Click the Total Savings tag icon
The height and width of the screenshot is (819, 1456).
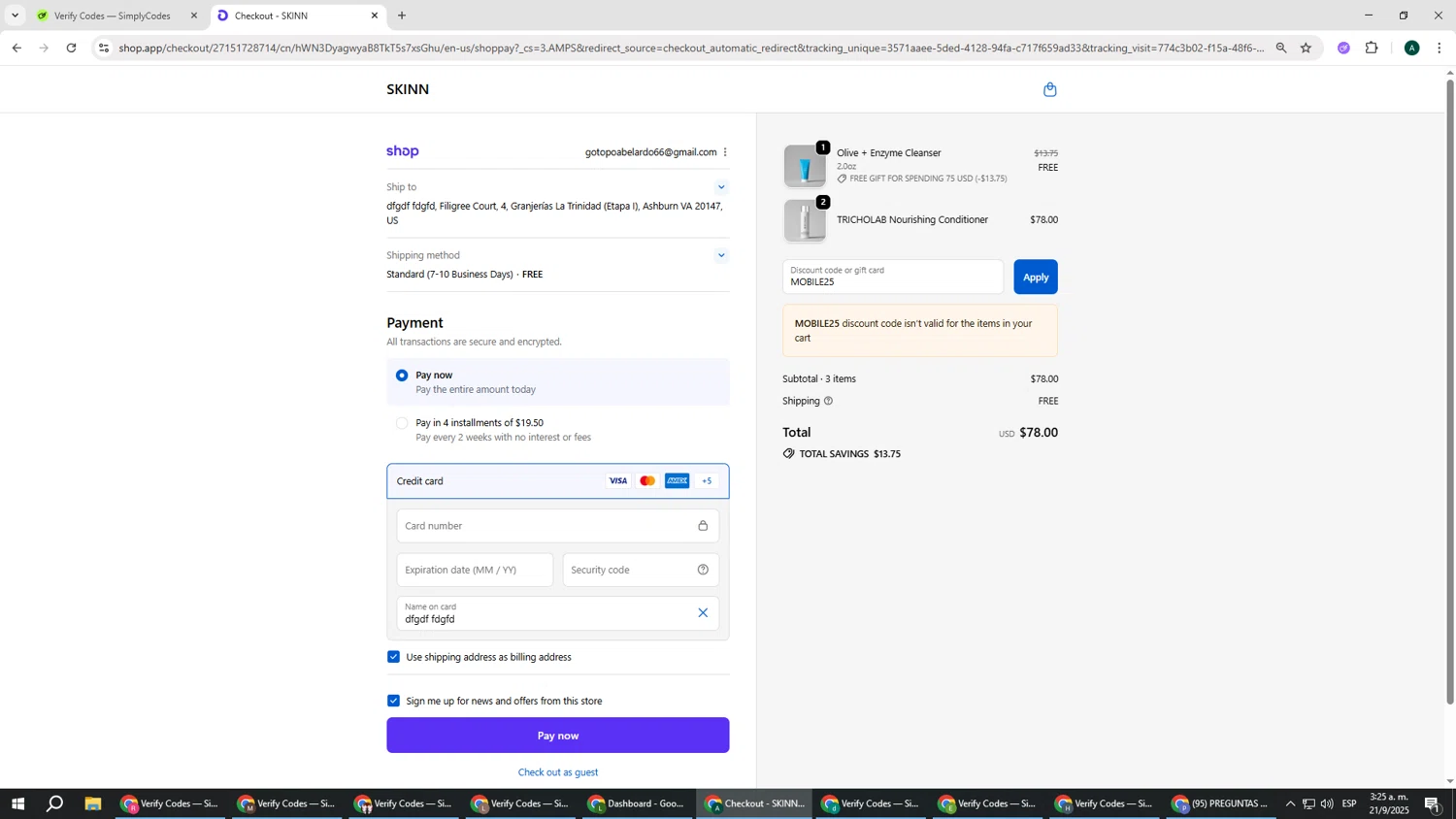[788, 454]
